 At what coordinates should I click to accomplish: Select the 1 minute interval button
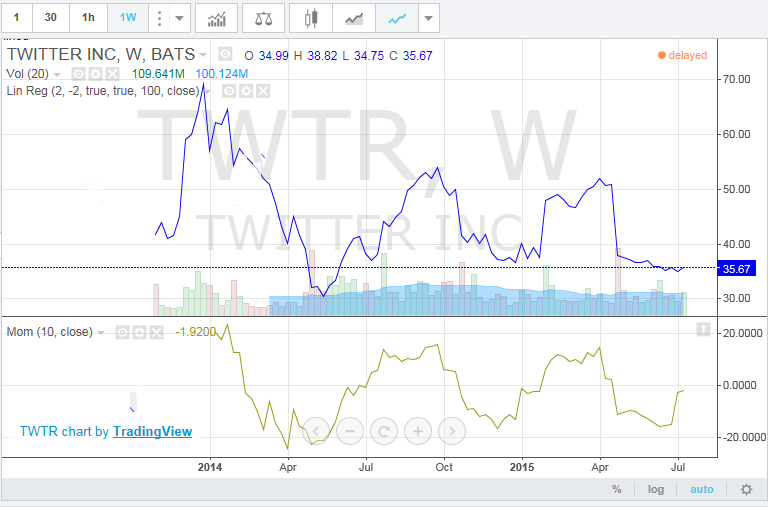pos(16,18)
